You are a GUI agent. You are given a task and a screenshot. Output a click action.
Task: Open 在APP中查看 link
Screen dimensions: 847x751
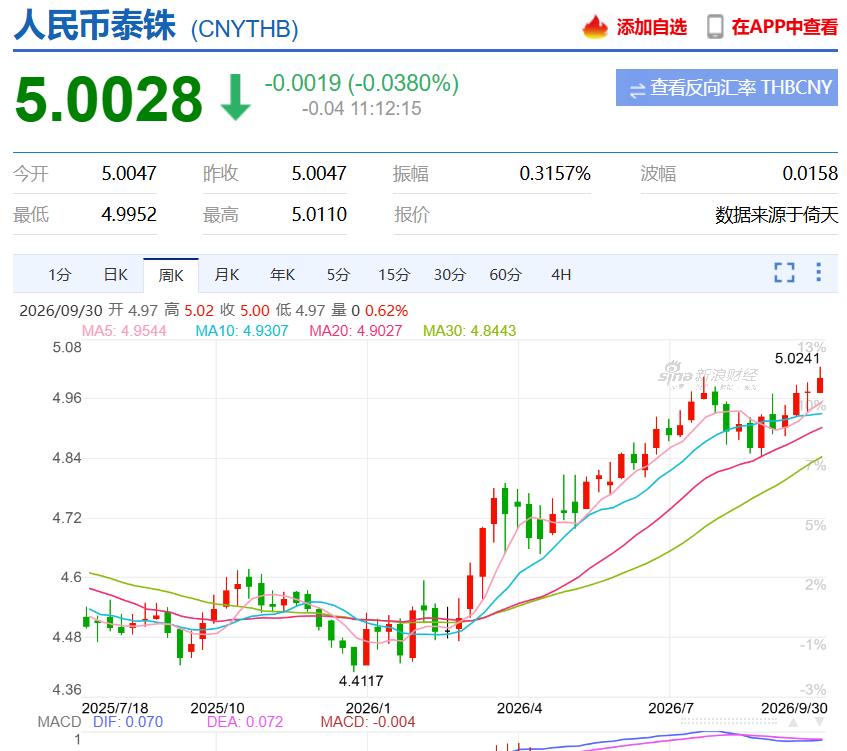784,27
